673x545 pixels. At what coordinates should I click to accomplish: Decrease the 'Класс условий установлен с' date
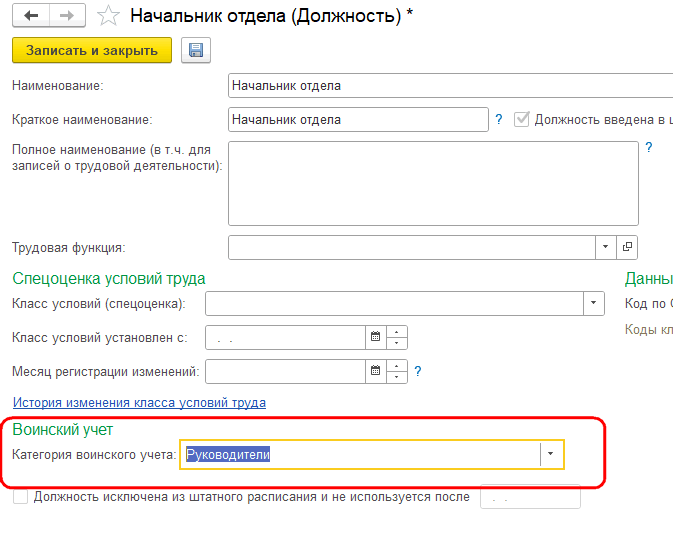[x=397, y=343]
